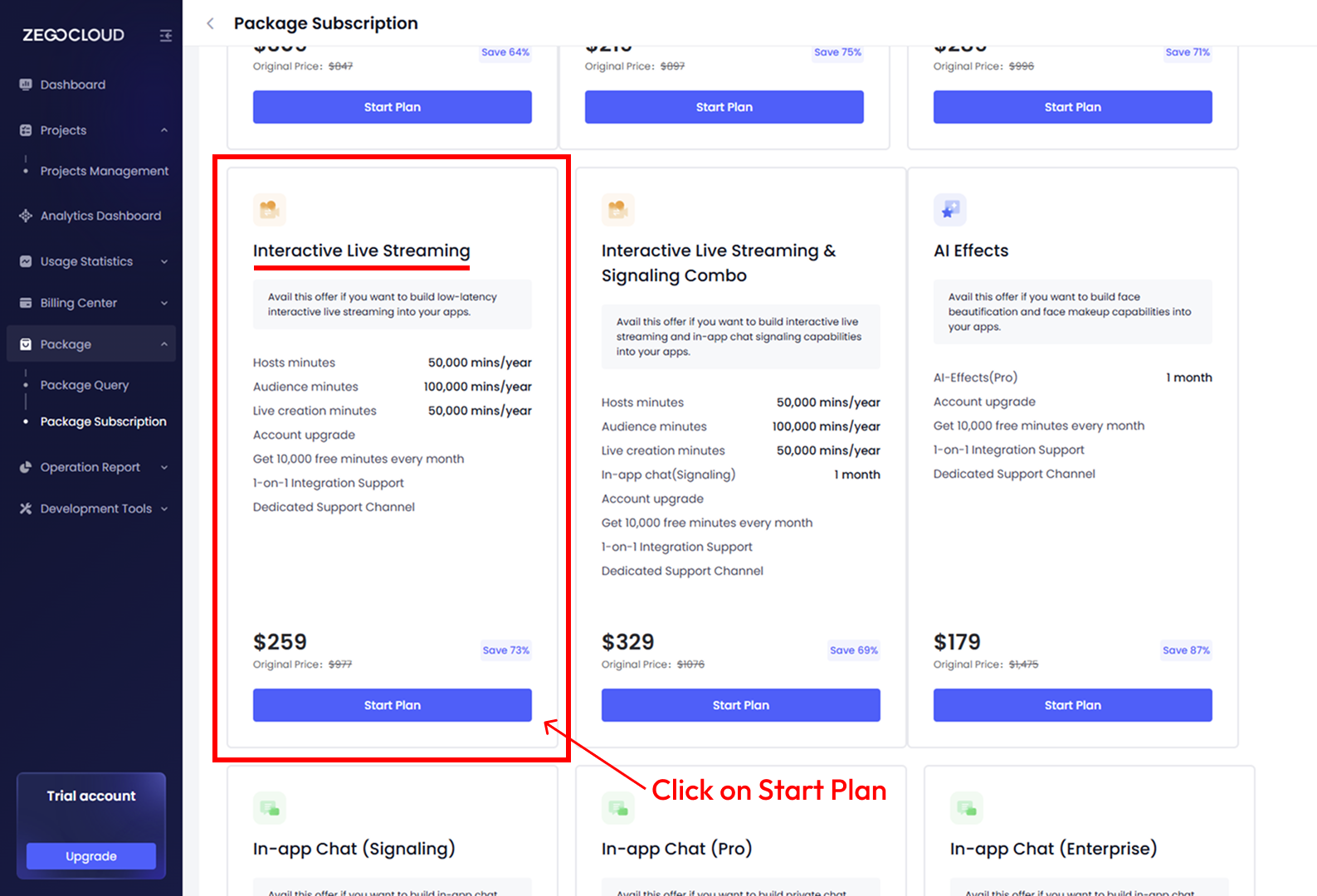
Task: Collapse the Projects menu section
Action: pos(164,130)
